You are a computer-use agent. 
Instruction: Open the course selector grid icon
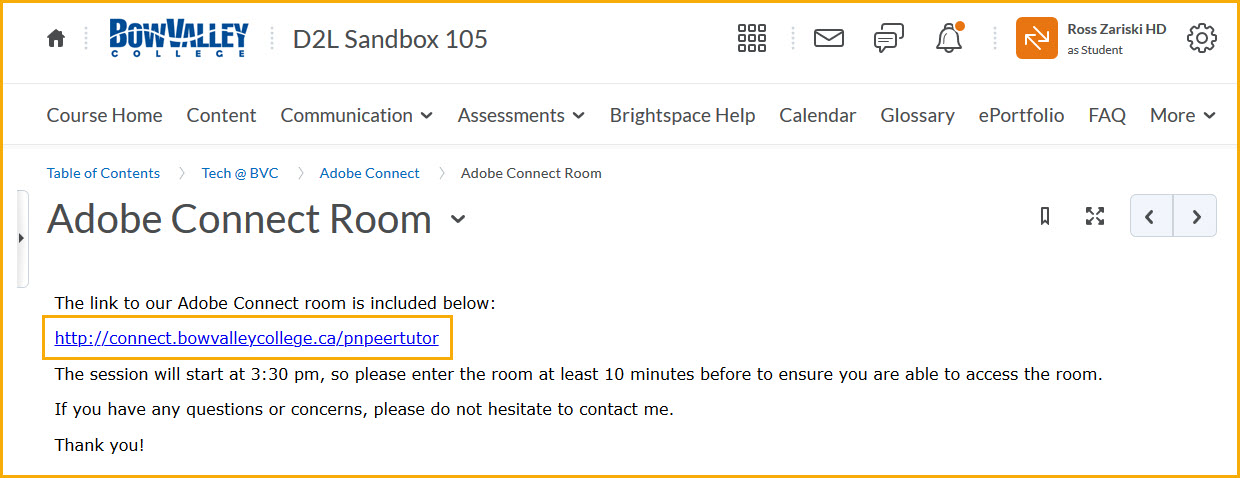751,39
